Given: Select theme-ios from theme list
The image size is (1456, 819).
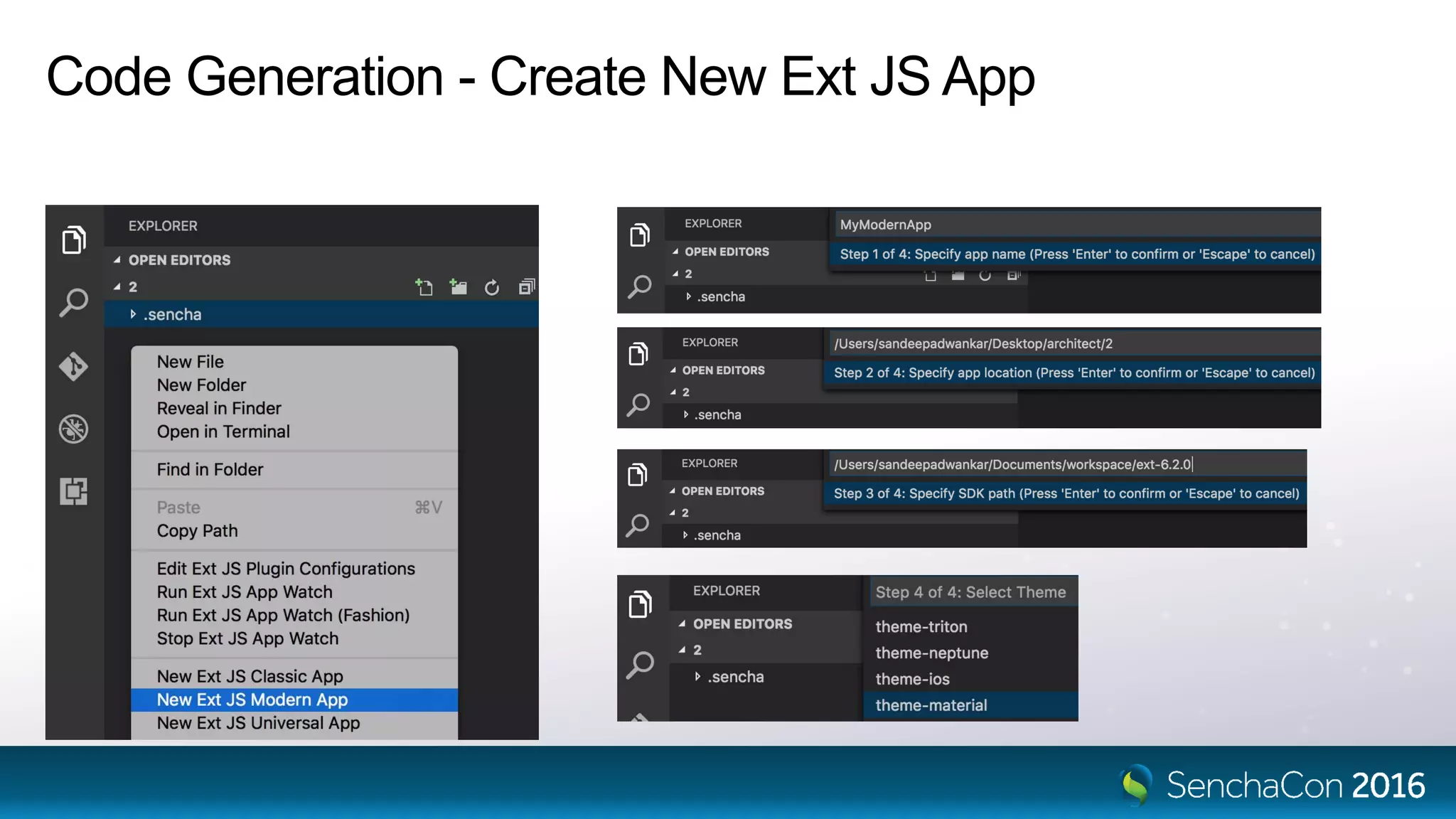Looking at the screenshot, I should [x=971, y=680].
